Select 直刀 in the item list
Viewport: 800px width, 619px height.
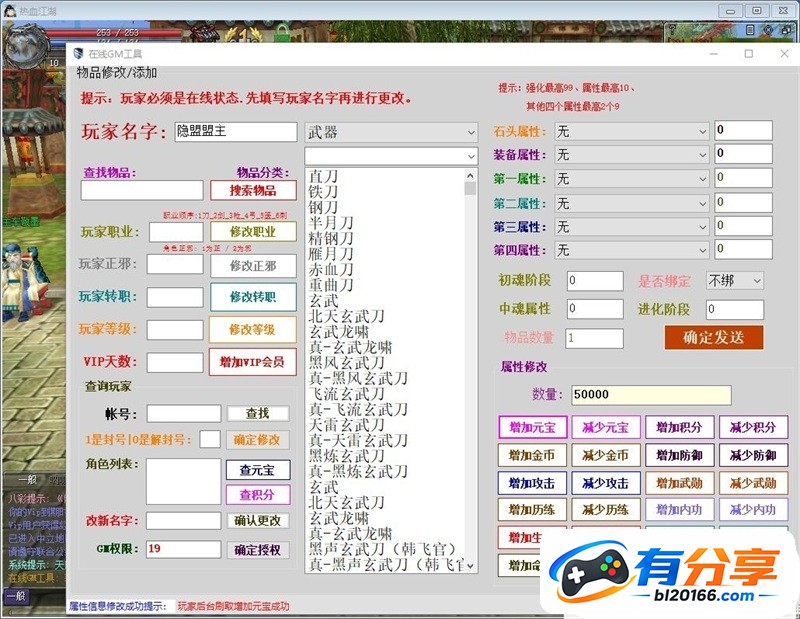coord(323,176)
